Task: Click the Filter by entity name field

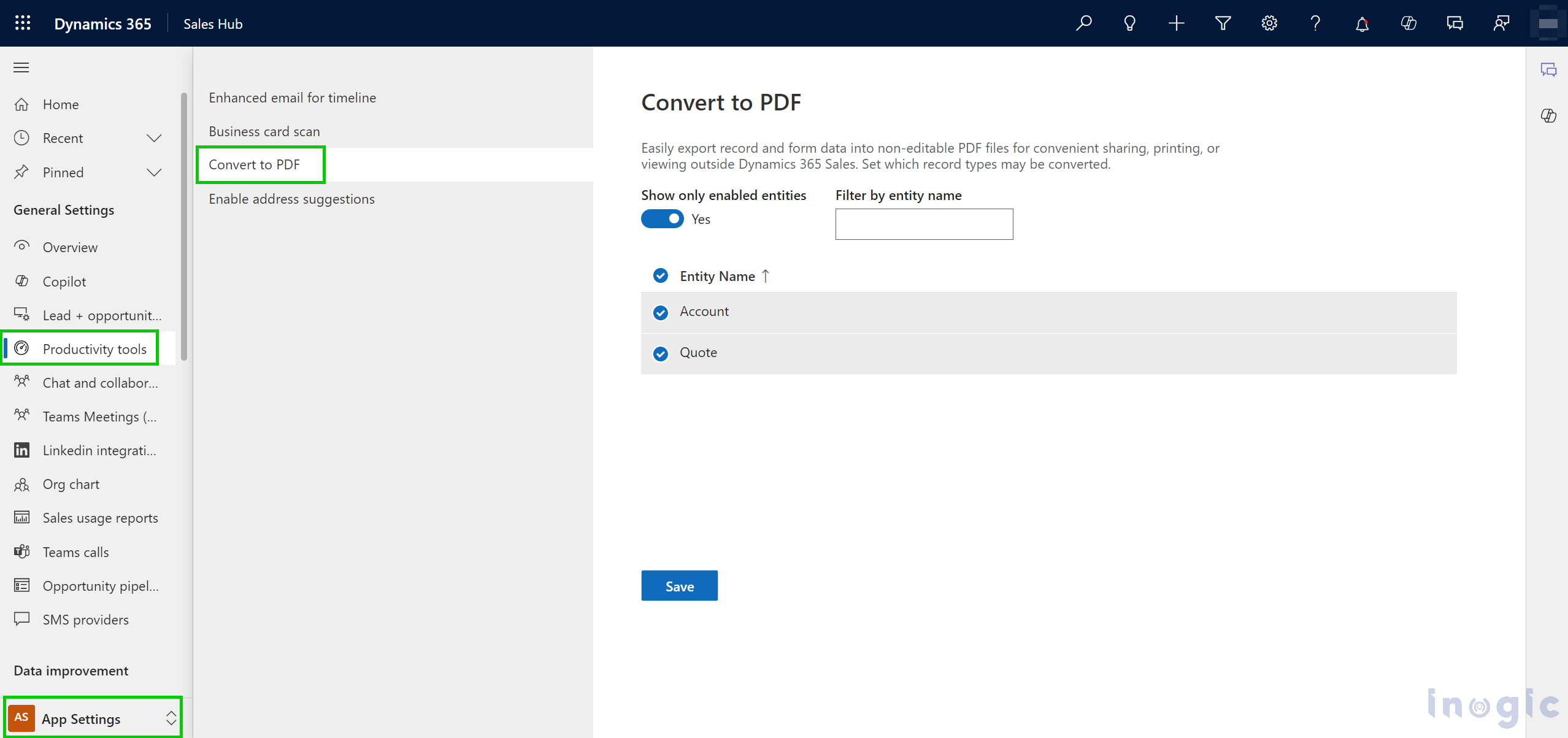Action: [x=924, y=224]
